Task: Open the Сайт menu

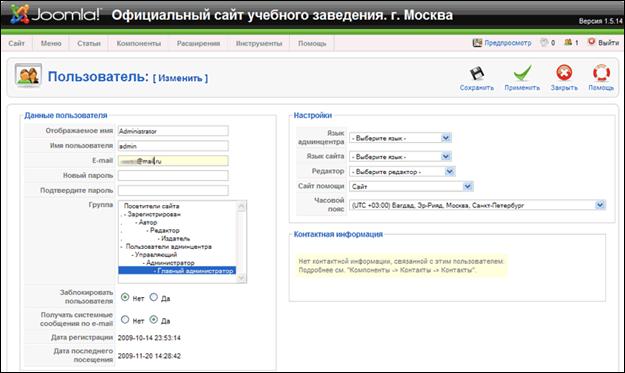Action: 16,43
